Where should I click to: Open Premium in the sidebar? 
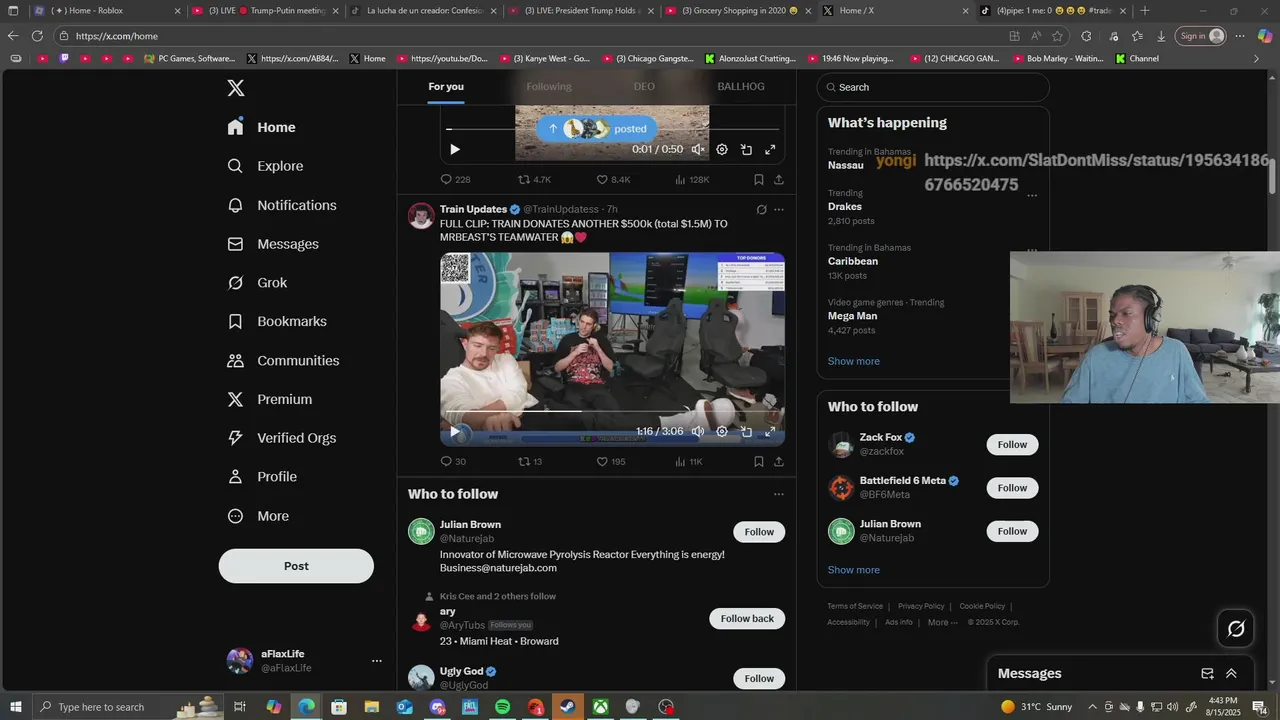[x=270, y=399]
